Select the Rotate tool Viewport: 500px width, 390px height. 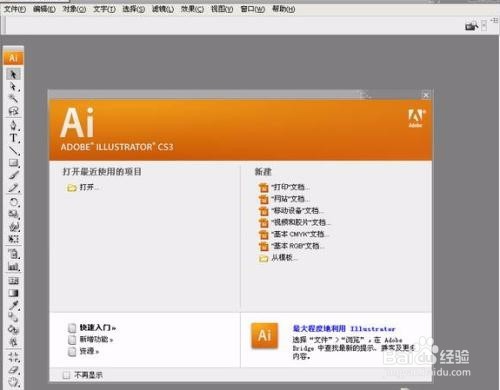(x=13, y=202)
